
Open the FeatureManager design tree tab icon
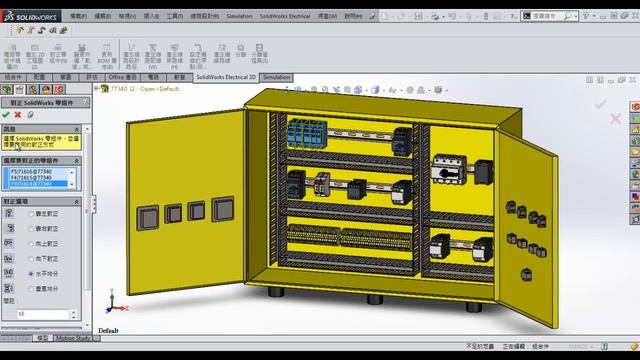(x=7, y=89)
